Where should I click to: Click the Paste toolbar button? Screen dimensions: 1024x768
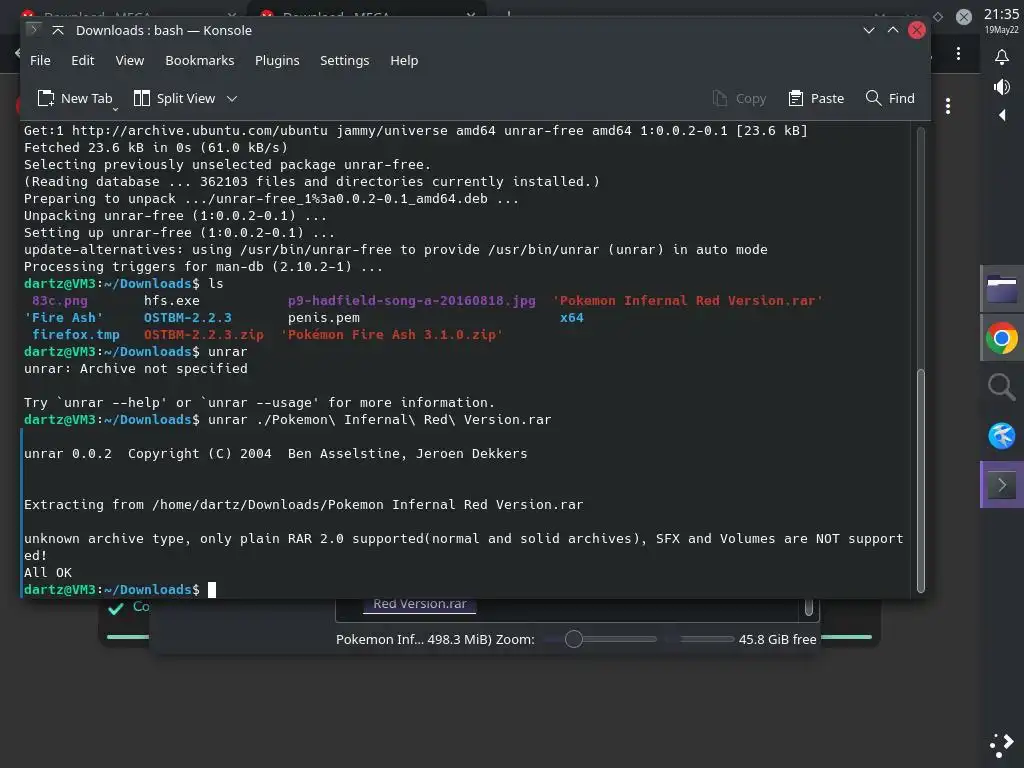816,98
